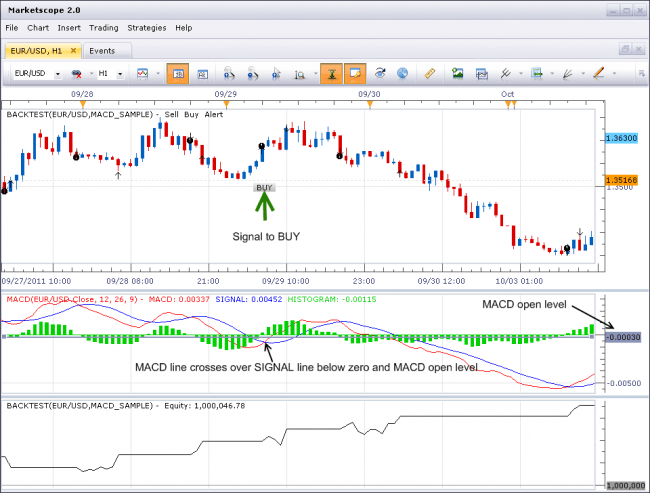Click the gray BUY signal label
Viewport: 650px width, 493px height.
264,188
